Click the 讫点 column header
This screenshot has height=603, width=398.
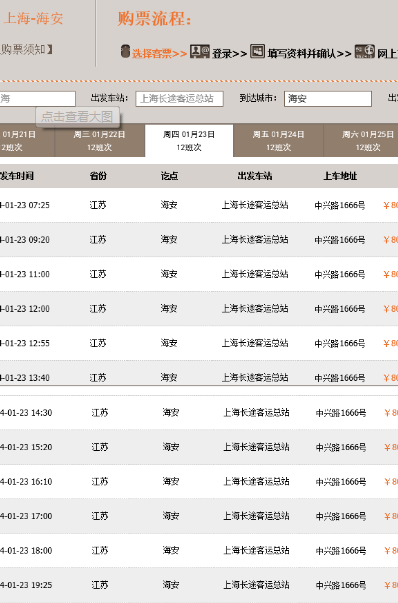click(x=169, y=176)
